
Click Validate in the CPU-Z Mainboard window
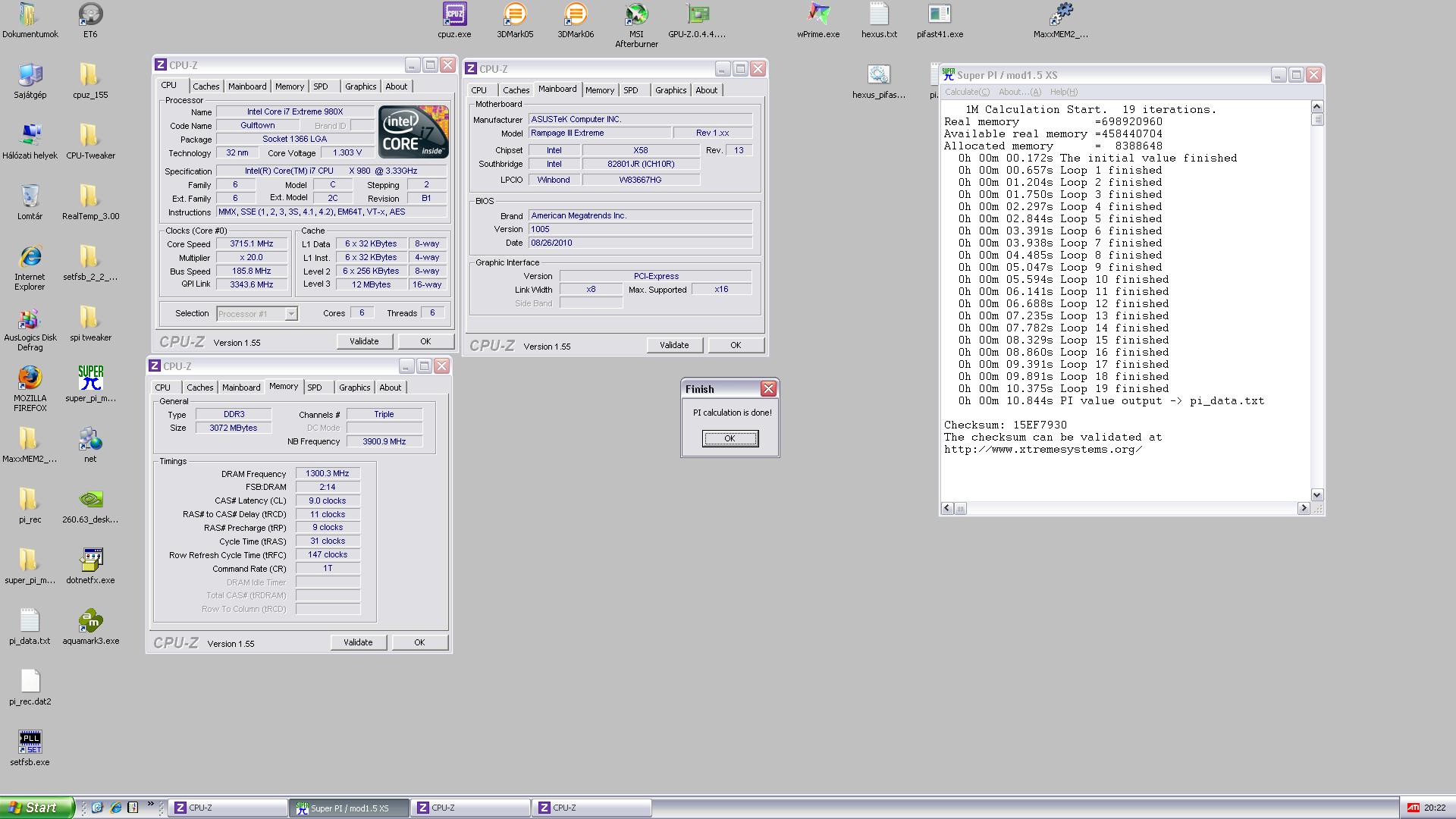(674, 345)
